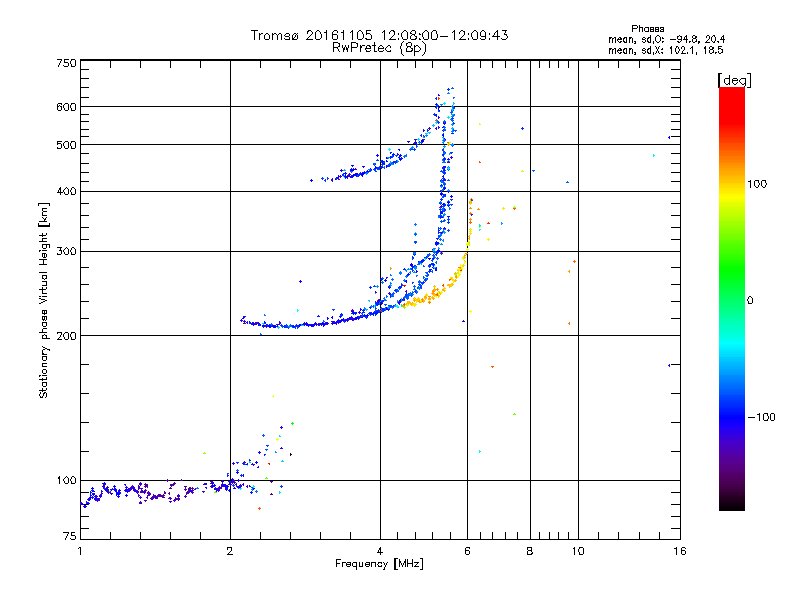
Task: Click the 'Frequency [MHz]' axis label
Action: pos(379,564)
